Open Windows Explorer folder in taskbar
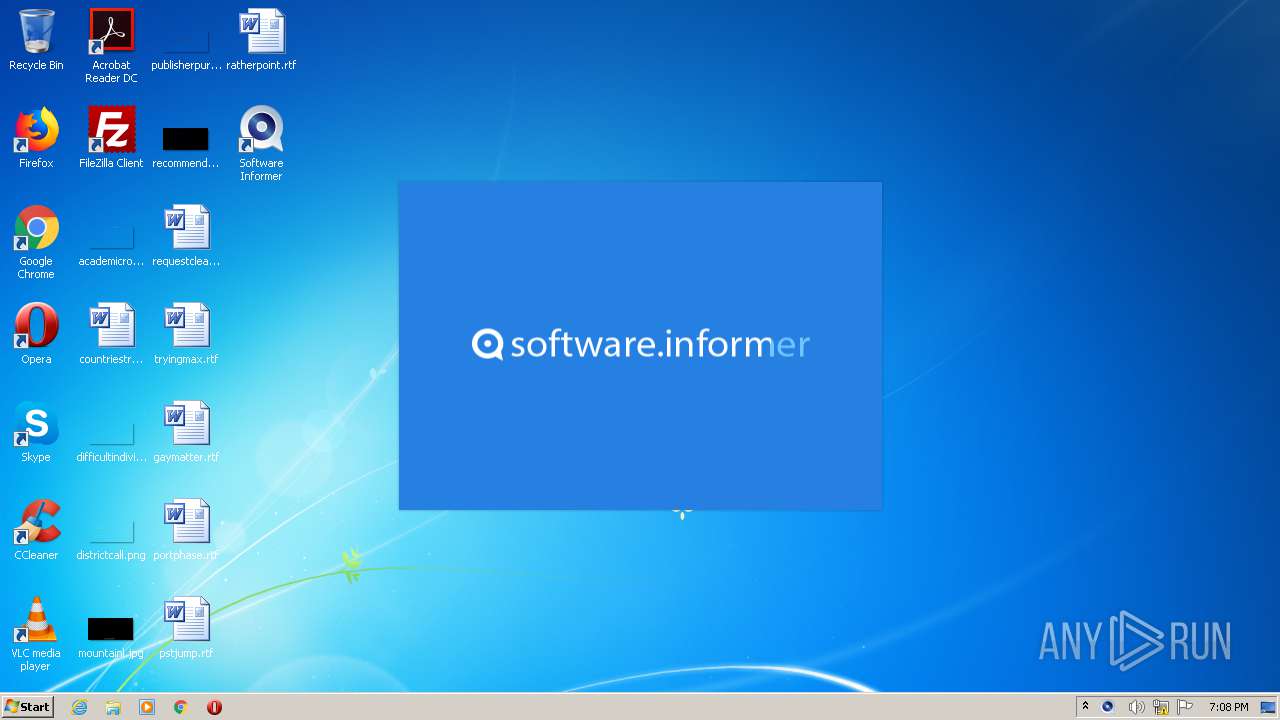 [113, 707]
